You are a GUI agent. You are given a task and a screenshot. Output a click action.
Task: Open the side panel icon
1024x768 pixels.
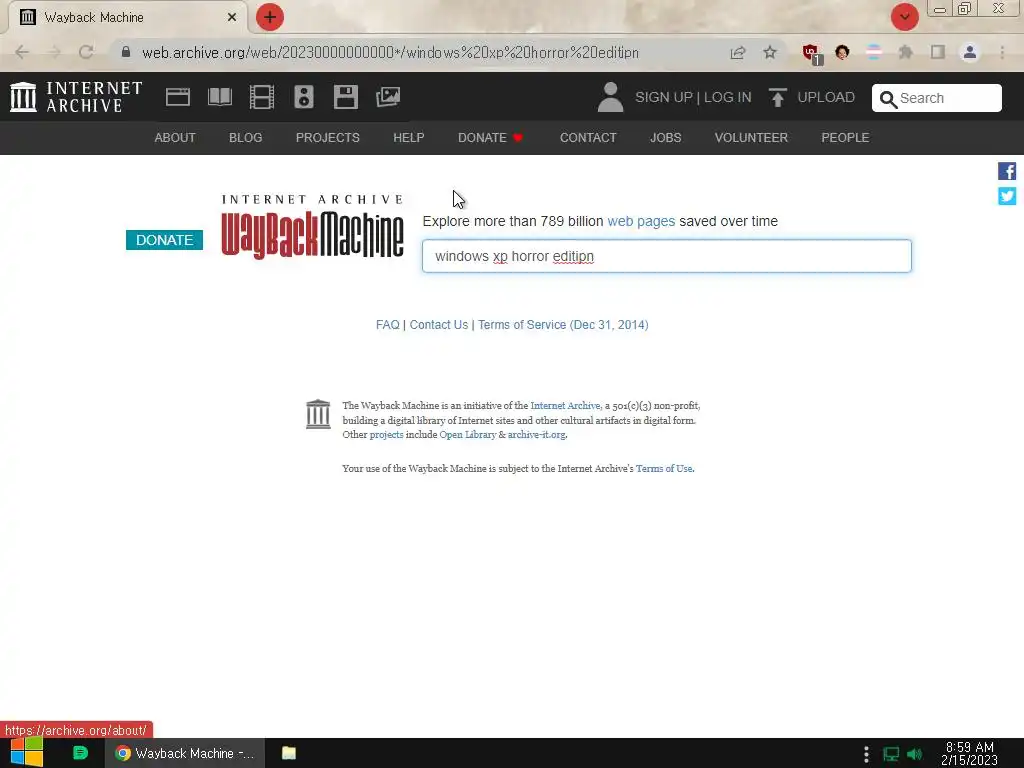point(938,52)
